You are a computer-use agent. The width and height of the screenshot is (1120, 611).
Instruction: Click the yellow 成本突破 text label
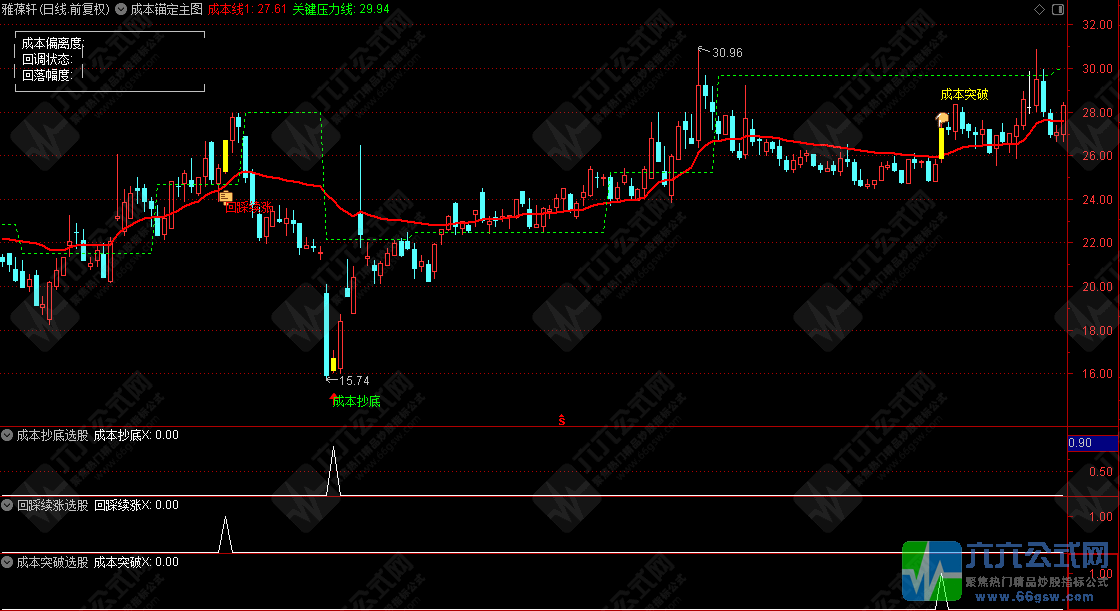click(964, 95)
